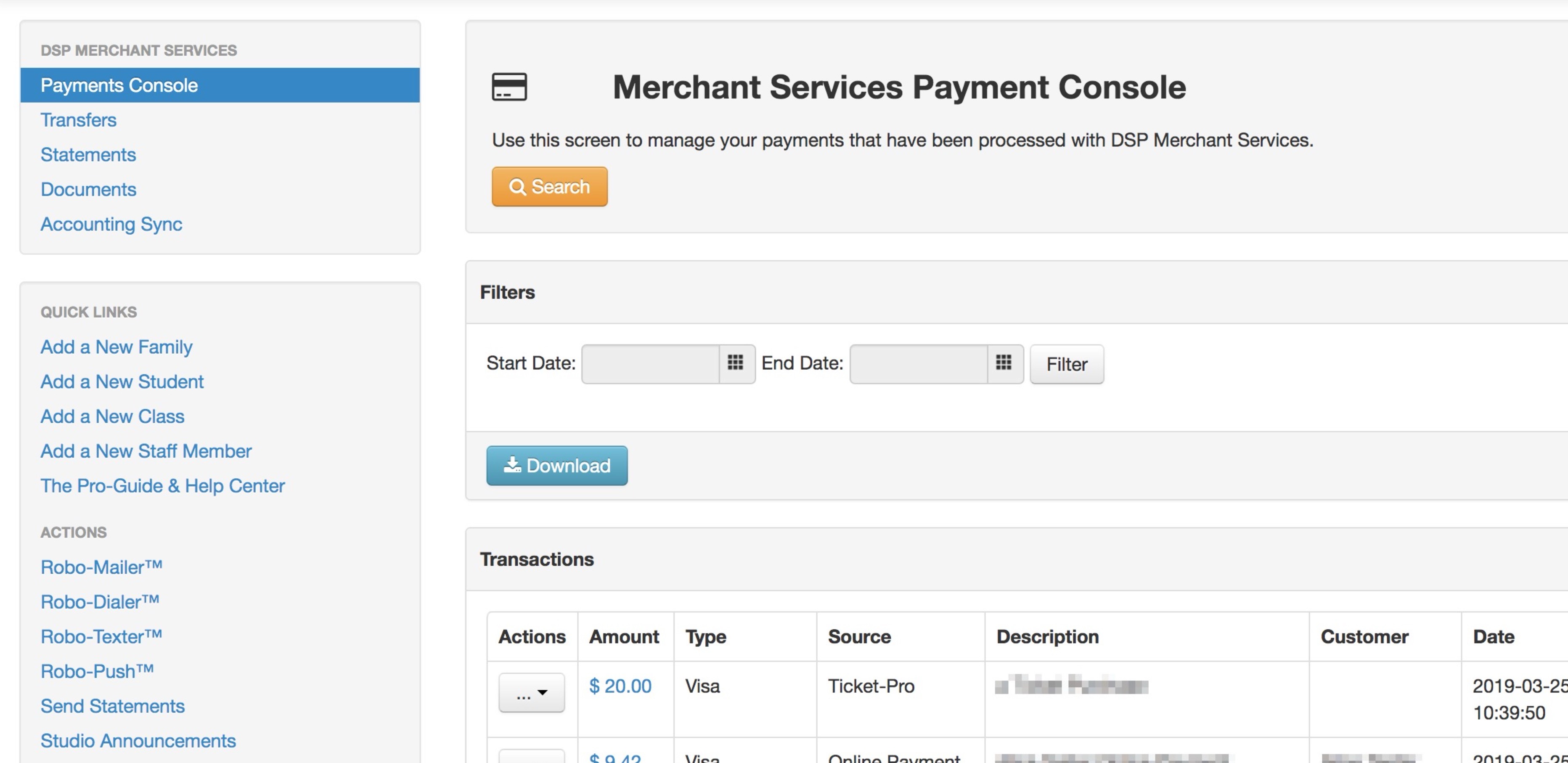Click the blue Download button

point(556,466)
